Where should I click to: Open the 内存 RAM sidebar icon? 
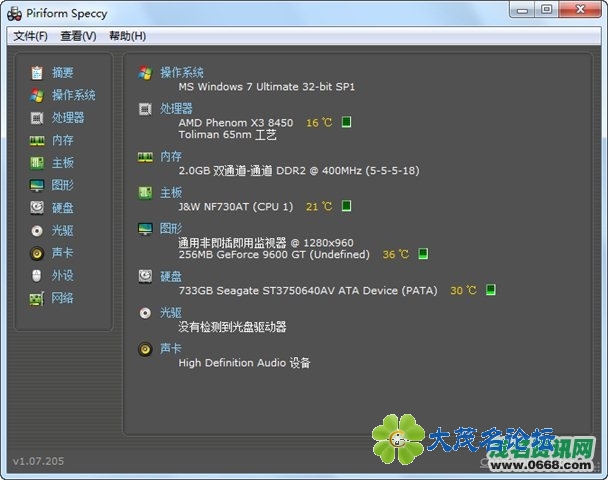pos(37,140)
